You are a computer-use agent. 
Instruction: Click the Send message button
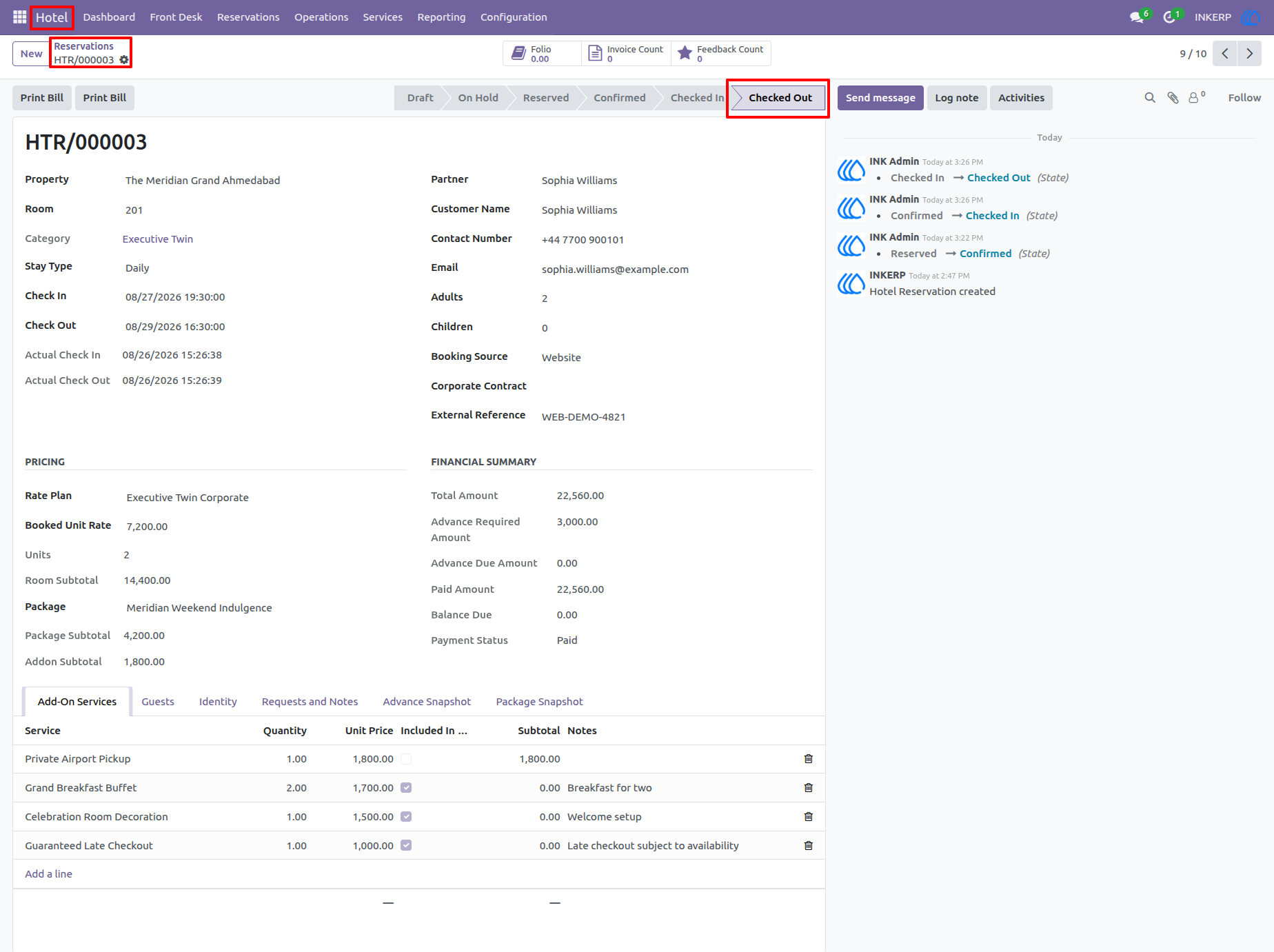click(x=880, y=98)
